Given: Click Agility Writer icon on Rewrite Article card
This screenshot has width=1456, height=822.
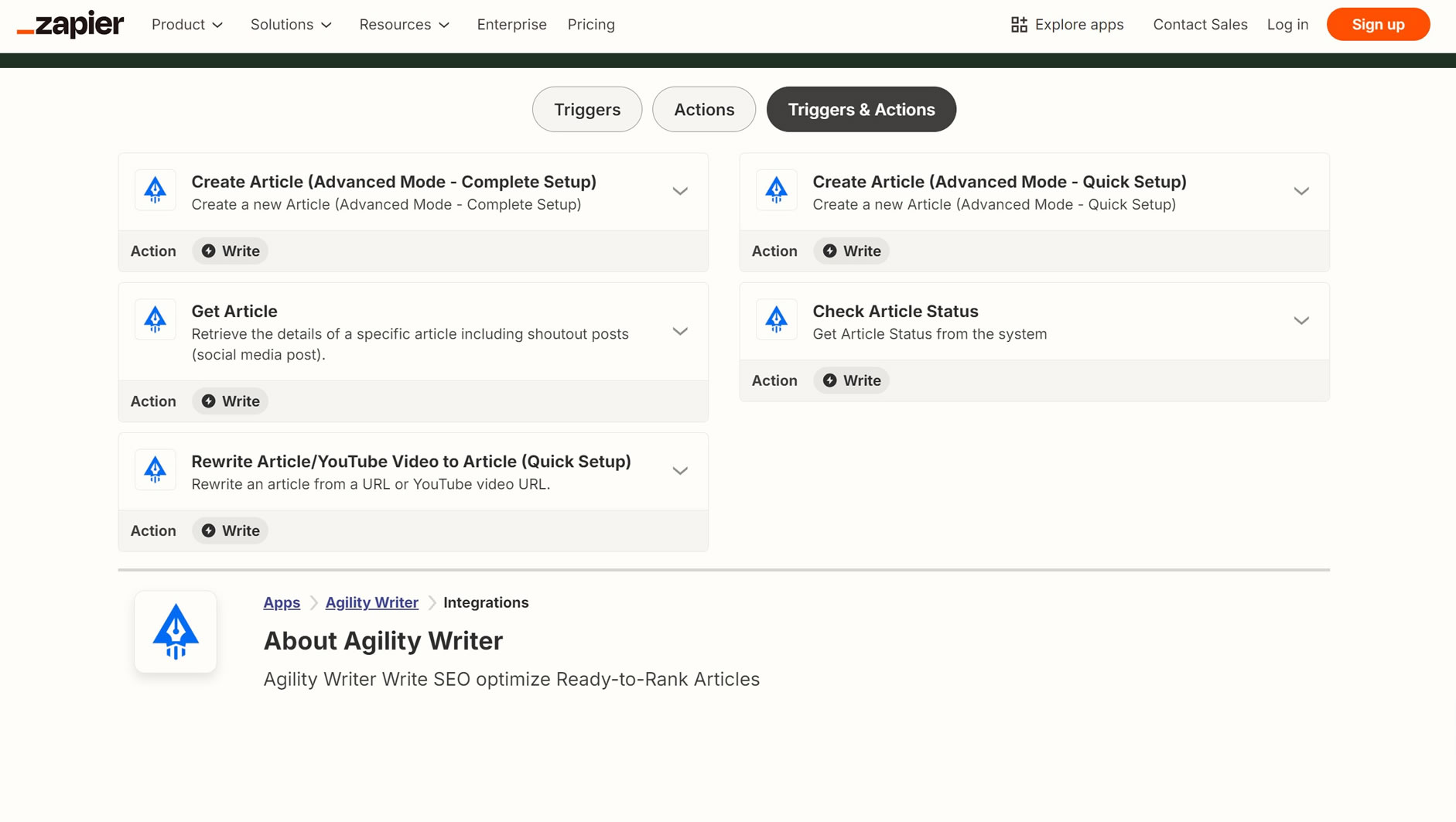Looking at the screenshot, I should [156, 469].
